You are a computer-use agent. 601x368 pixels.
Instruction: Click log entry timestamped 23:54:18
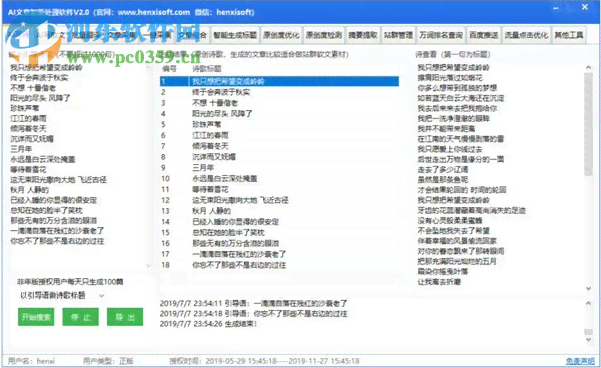(x=253, y=314)
